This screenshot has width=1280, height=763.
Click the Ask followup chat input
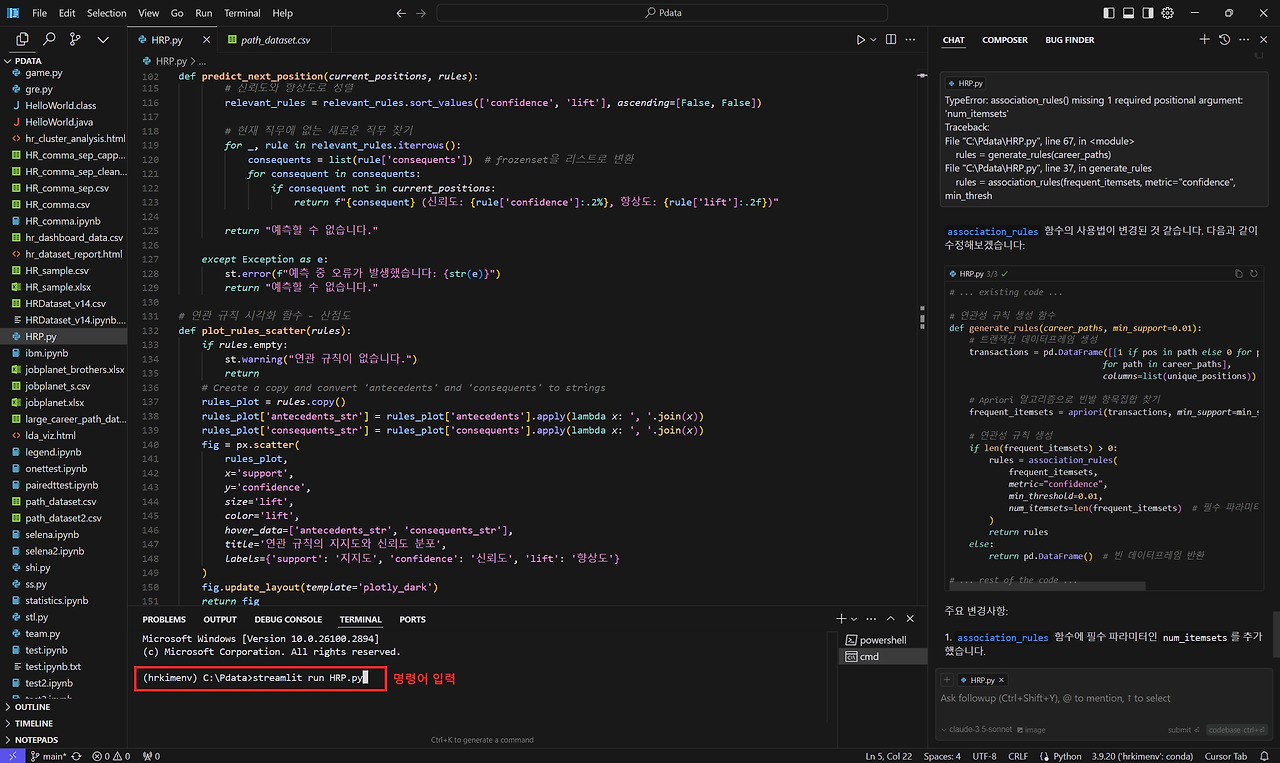1104,698
